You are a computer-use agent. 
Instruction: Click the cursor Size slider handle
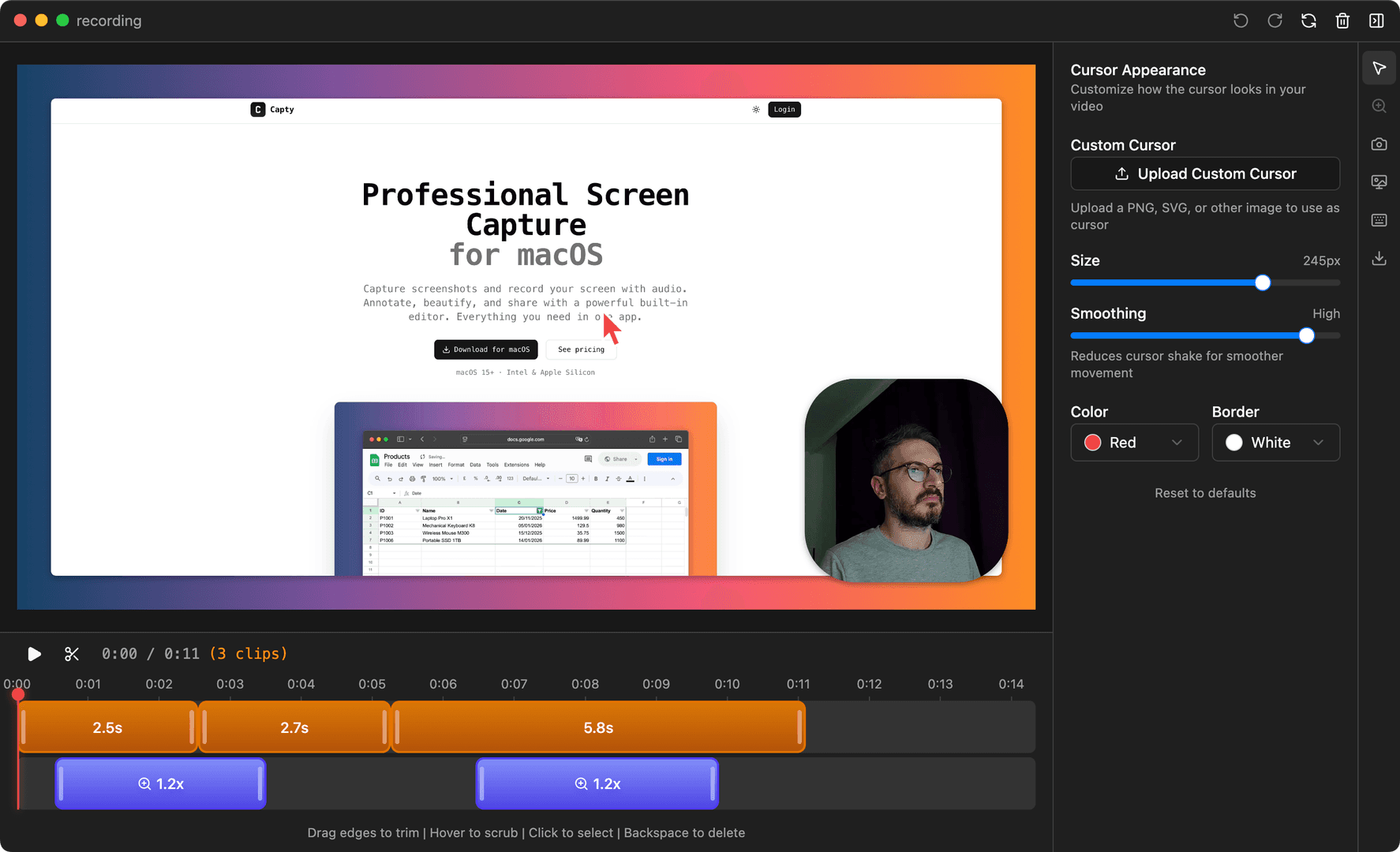pos(1263,283)
